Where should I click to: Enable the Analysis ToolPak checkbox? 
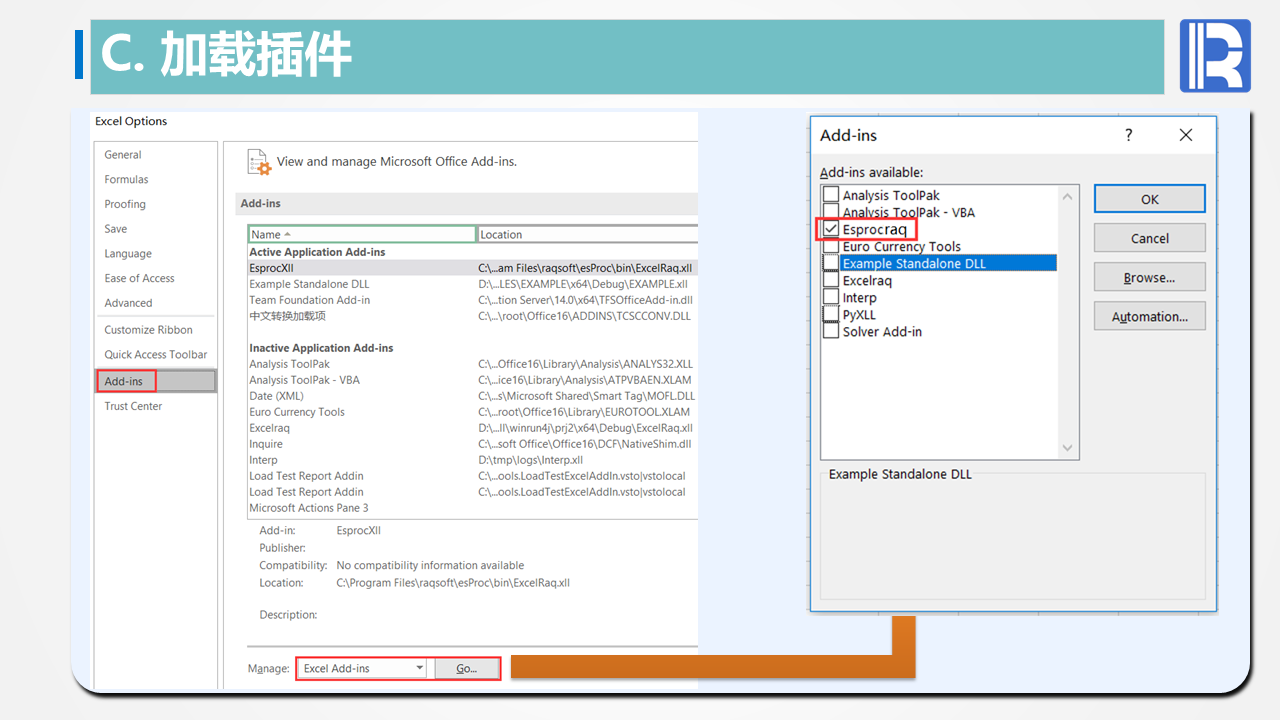(831, 195)
